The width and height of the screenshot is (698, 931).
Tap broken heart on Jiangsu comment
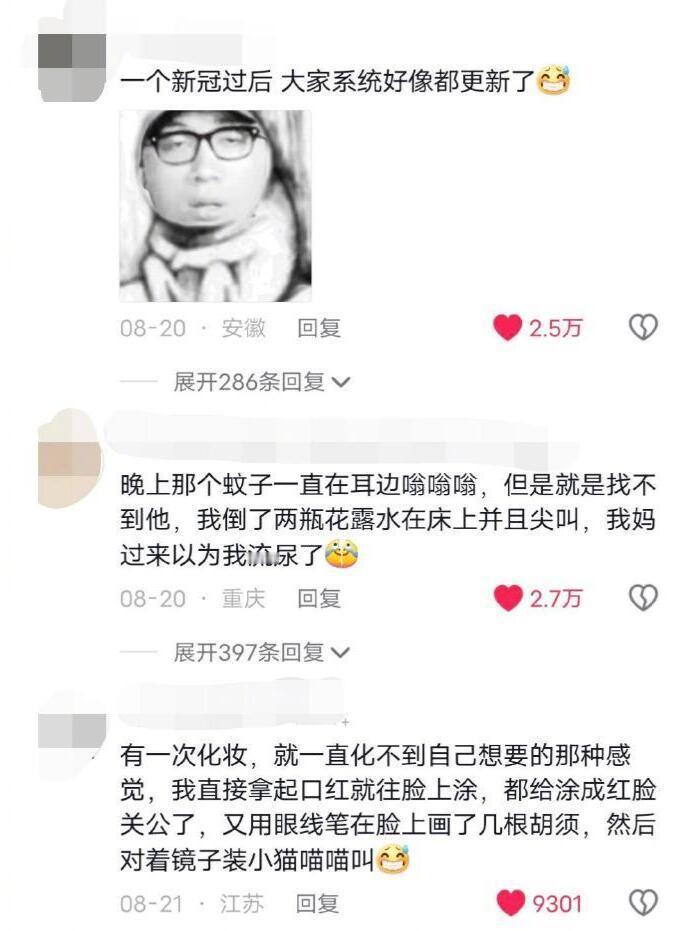(643, 902)
